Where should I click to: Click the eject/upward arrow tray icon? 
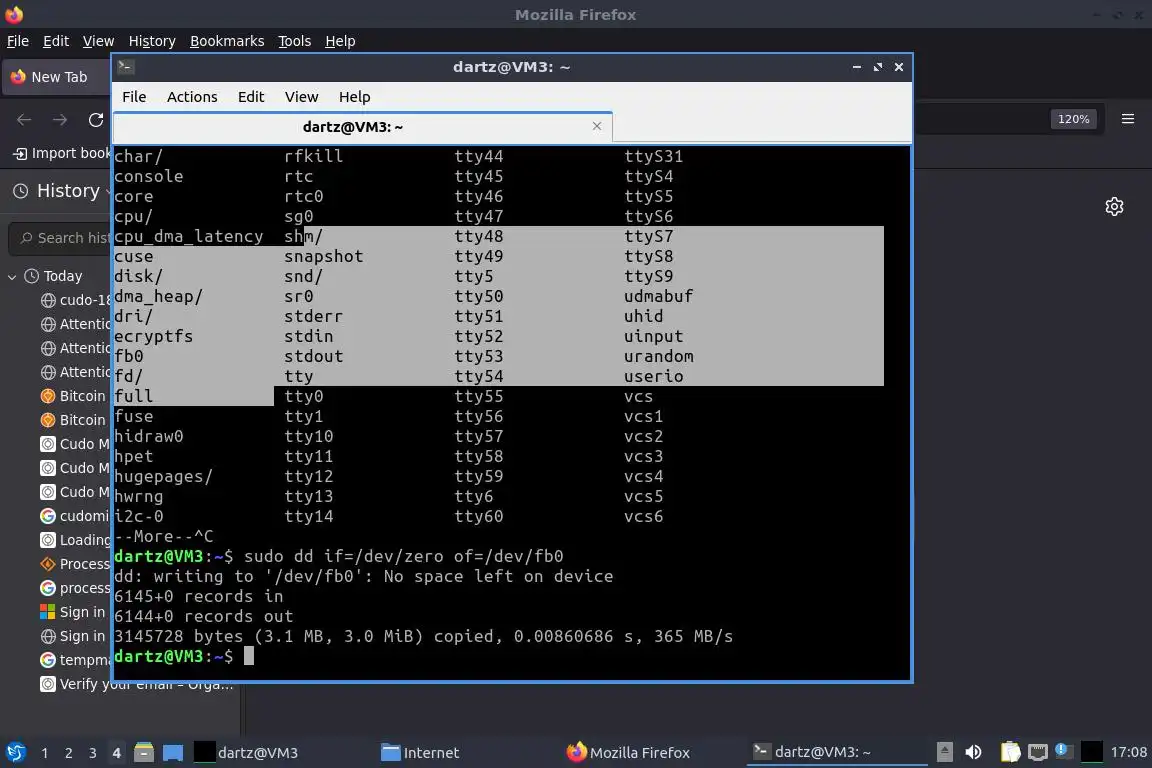[945, 752]
